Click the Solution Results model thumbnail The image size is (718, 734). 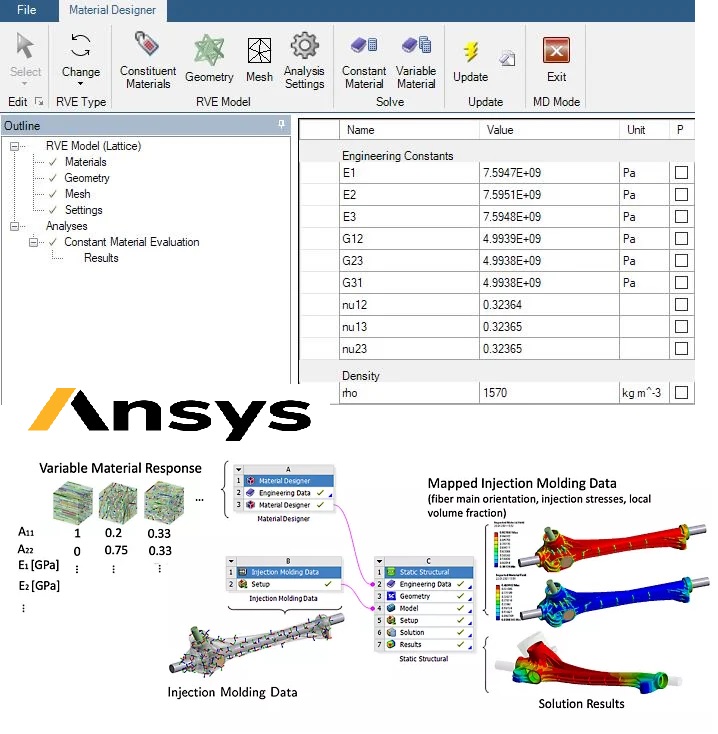point(587,665)
